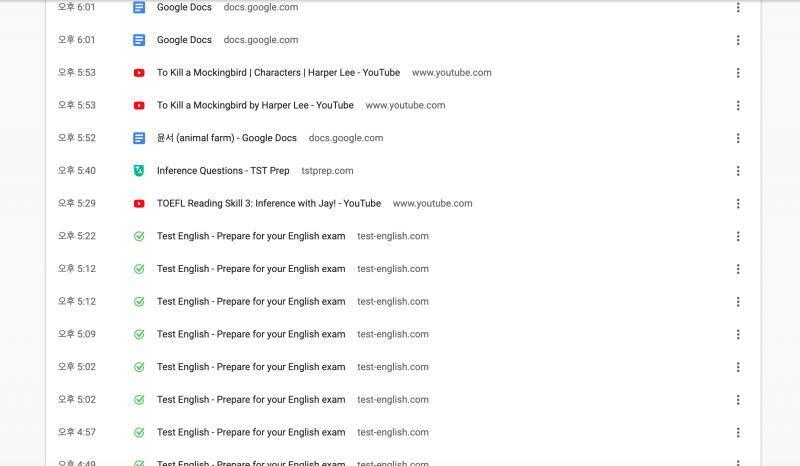Open 윤서 (animal farm) Google Docs link
The image size is (800, 466).
click(227, 138)
